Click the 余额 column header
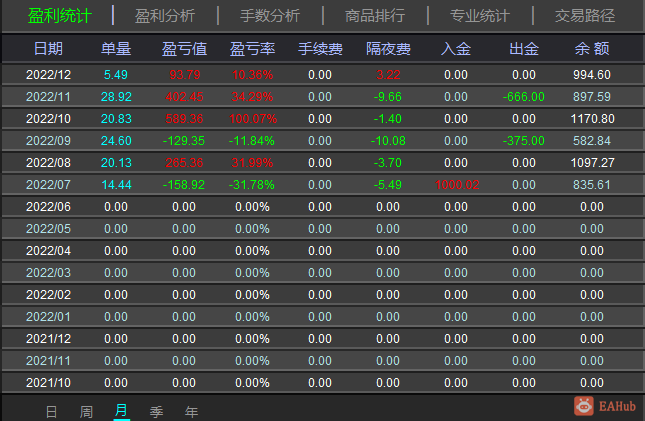Screen dimensions: 645x421 pyautogui.click(x=592, y=49)
